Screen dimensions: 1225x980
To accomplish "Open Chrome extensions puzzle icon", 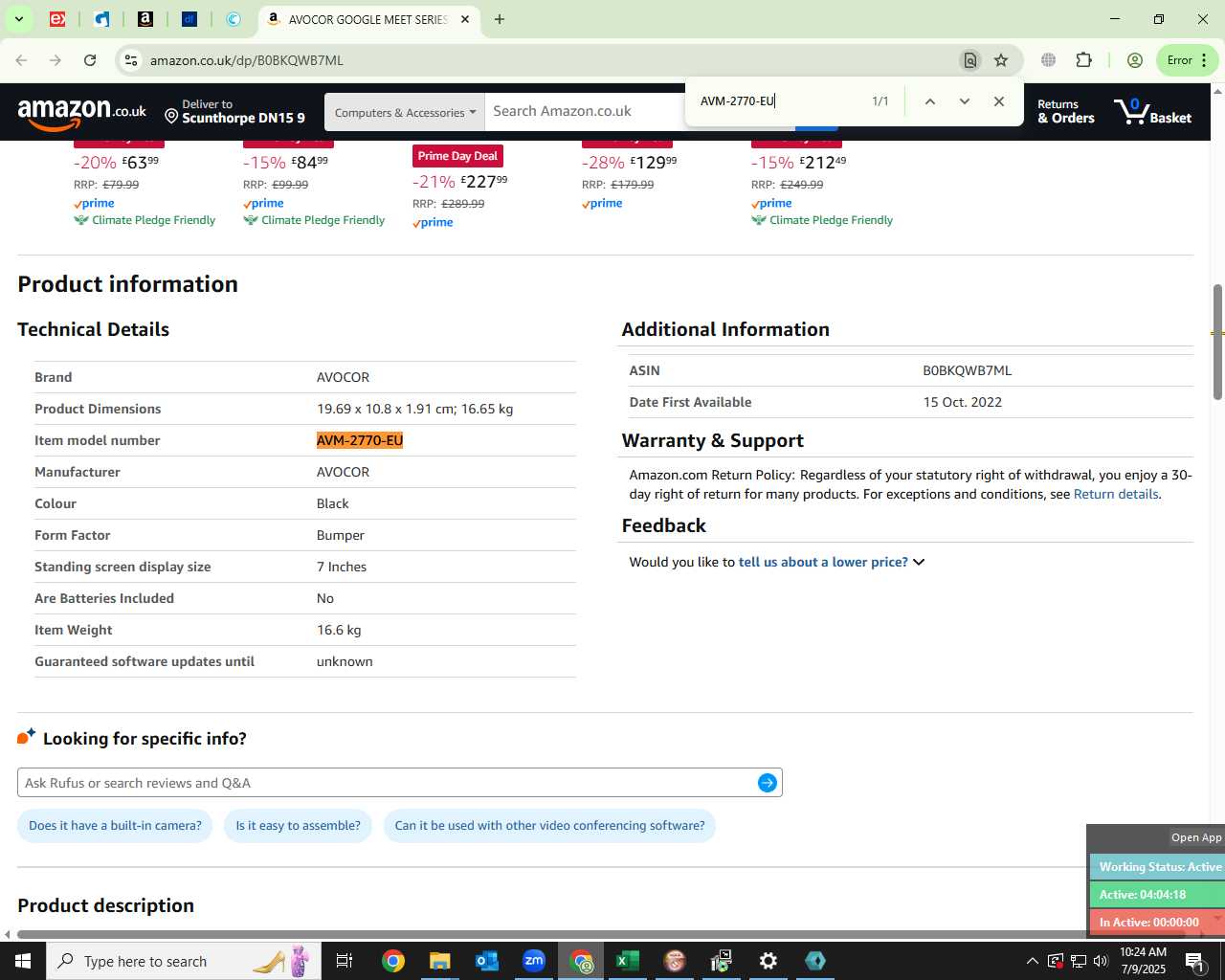I will coord(1083,60).
